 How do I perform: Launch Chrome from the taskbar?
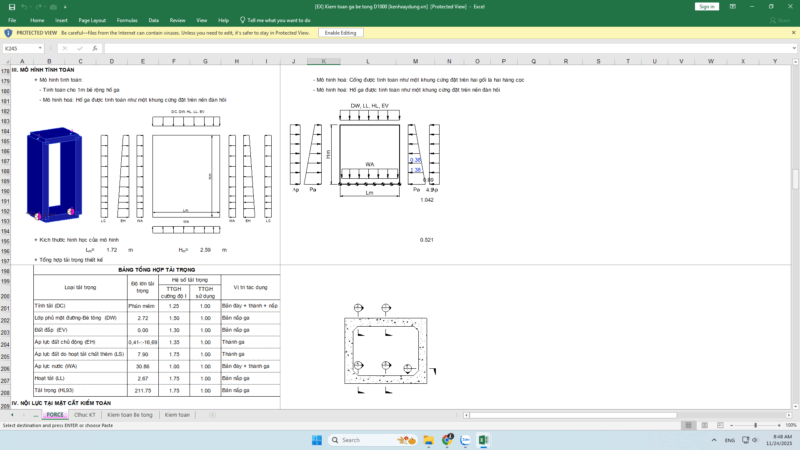coord(447,440)
